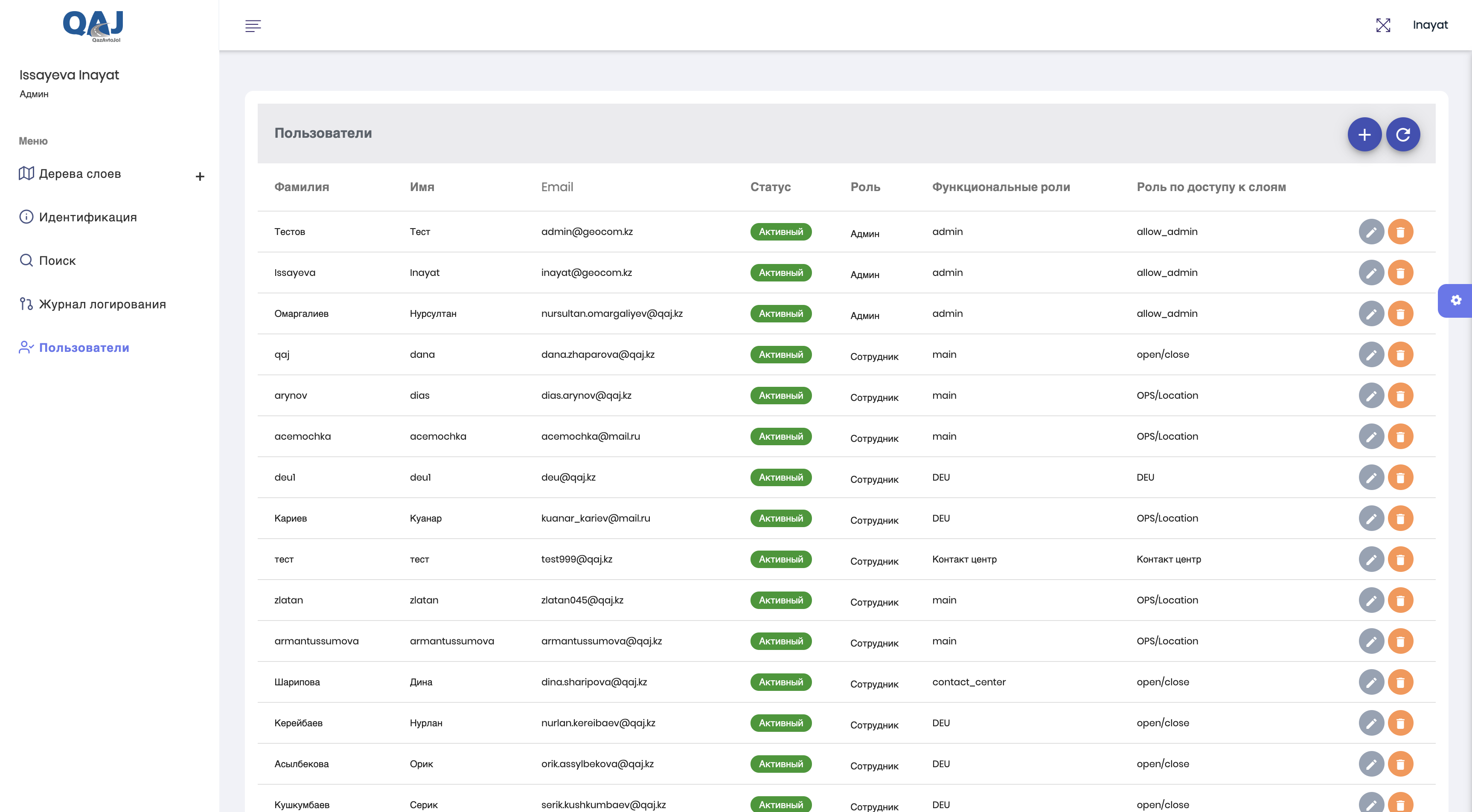Toggle sidebar with hamburger menu icon
Viewport: 1472px width, 812px height.
coord(253,26)
